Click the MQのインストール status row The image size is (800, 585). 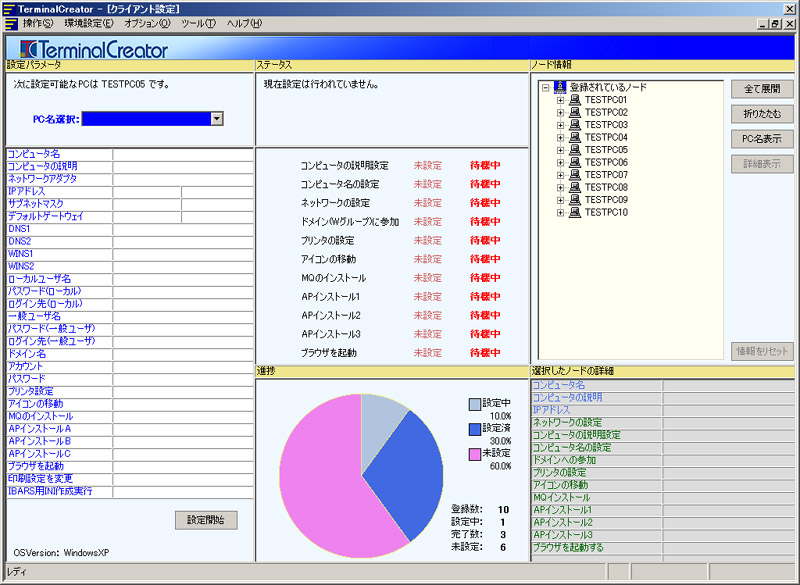click(x=401, y=278)
